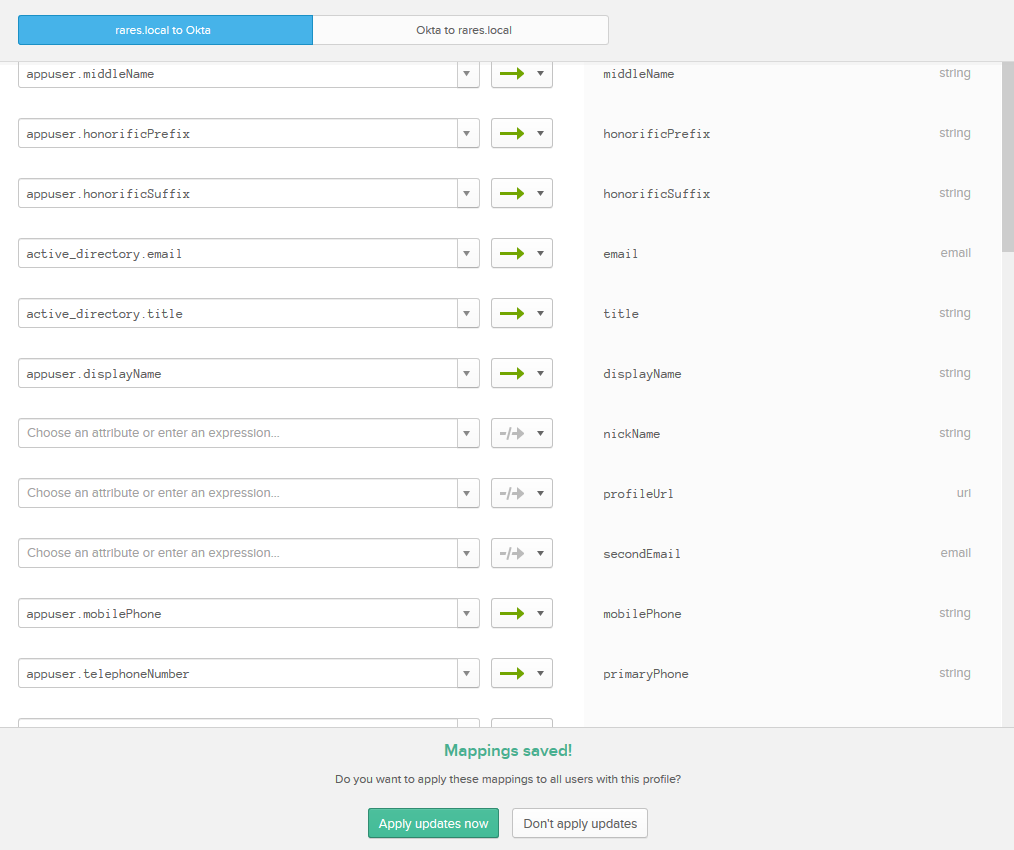The image size is (1014, 850).
Task: Click the green mapping arrow for mobilePhone
Action: (512, 614)
